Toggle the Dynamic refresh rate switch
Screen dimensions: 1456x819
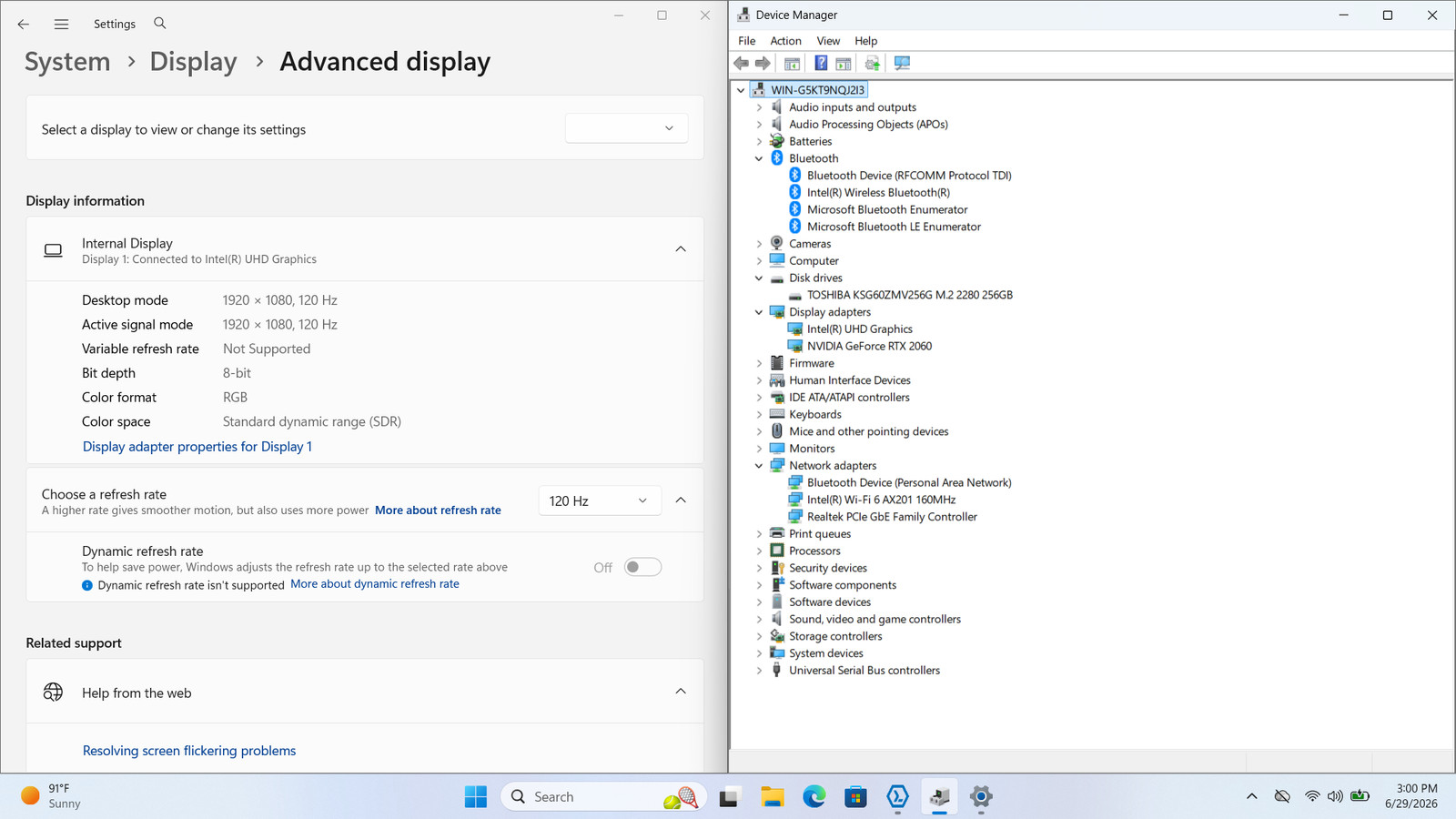pos(642,567)
